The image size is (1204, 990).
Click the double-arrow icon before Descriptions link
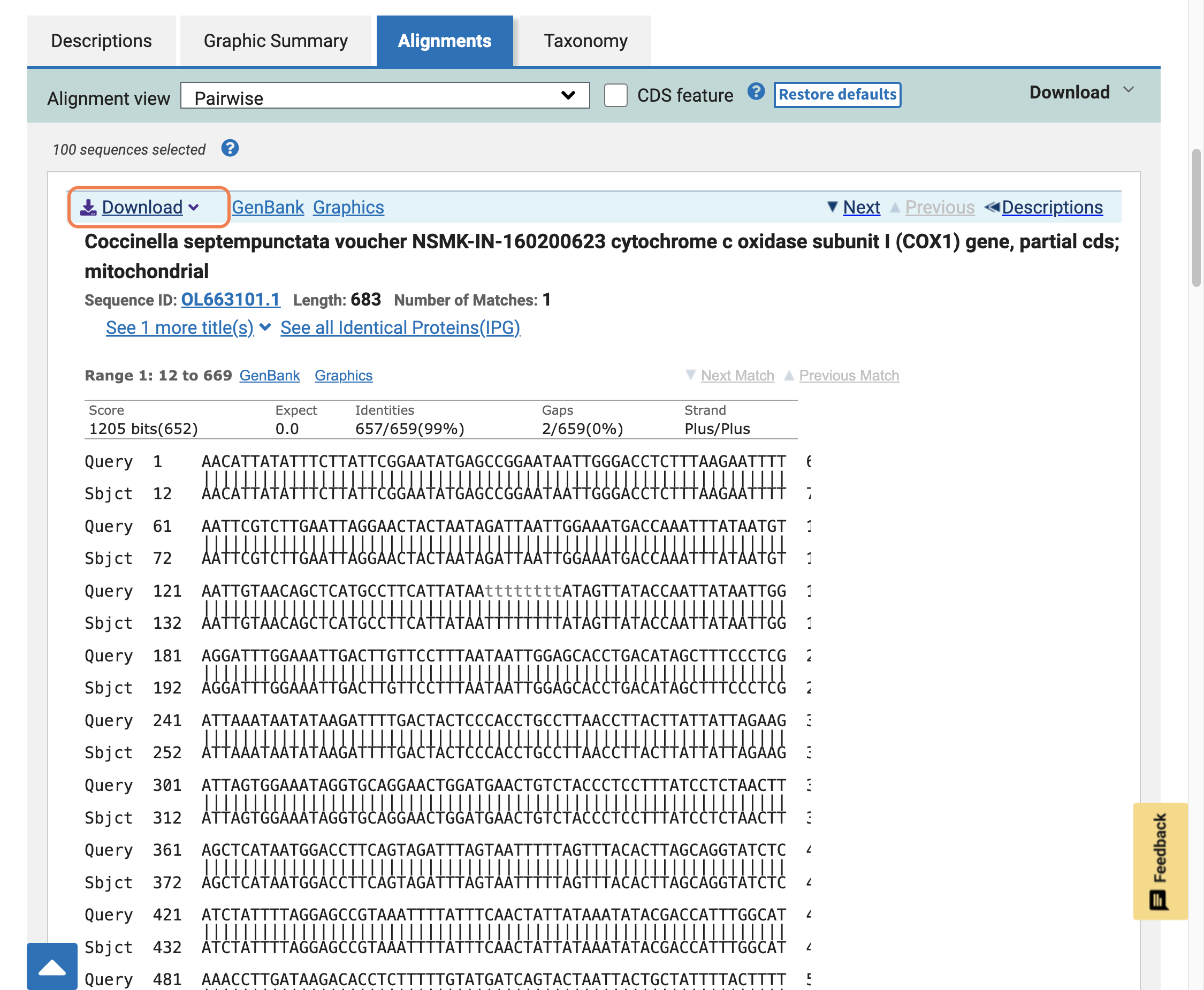click(x=992, y=207)
